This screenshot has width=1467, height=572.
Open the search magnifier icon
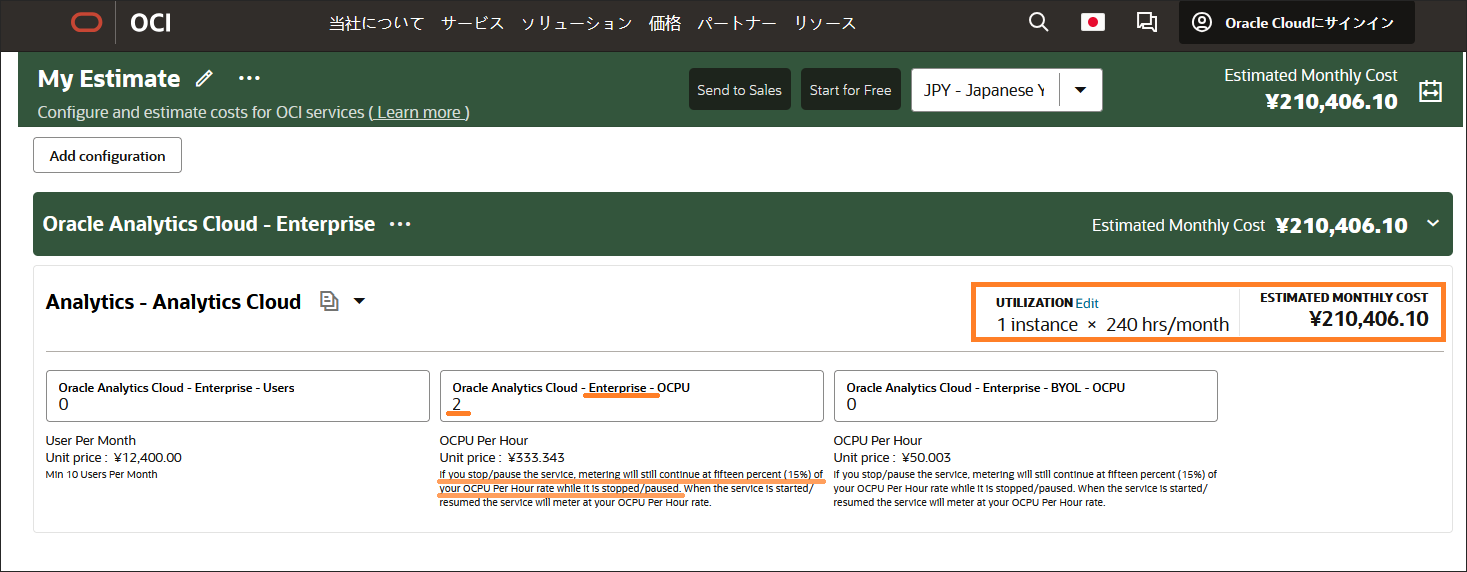pos(1039,22)
